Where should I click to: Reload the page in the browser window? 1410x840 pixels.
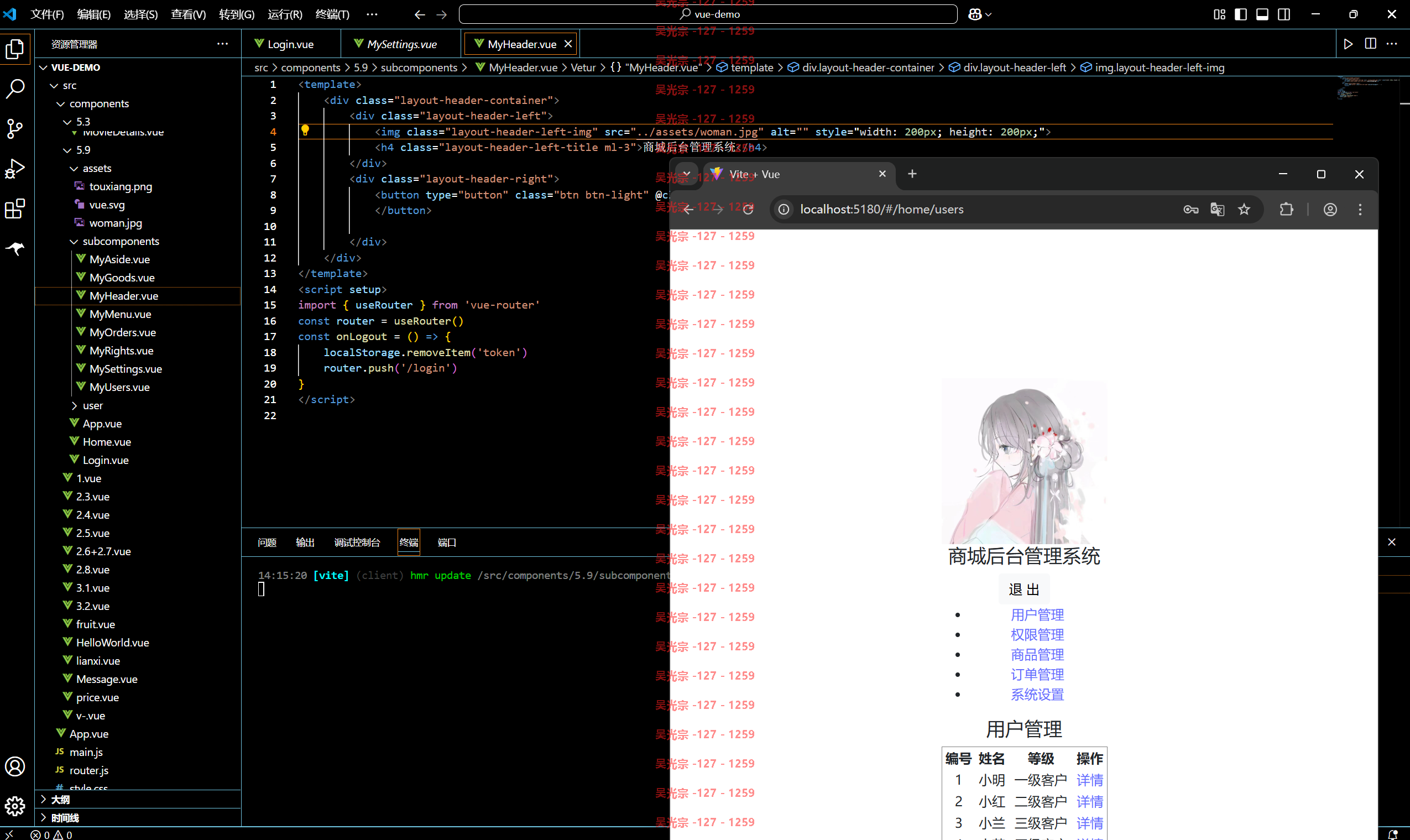point(748,210)
